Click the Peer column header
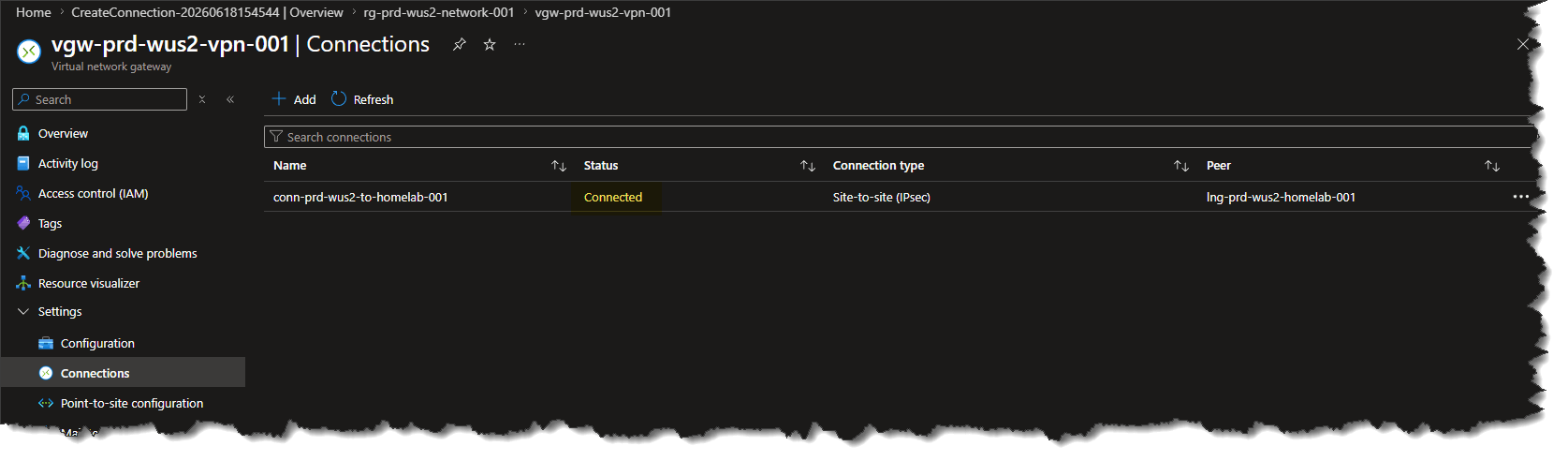 coord(1219,166)
